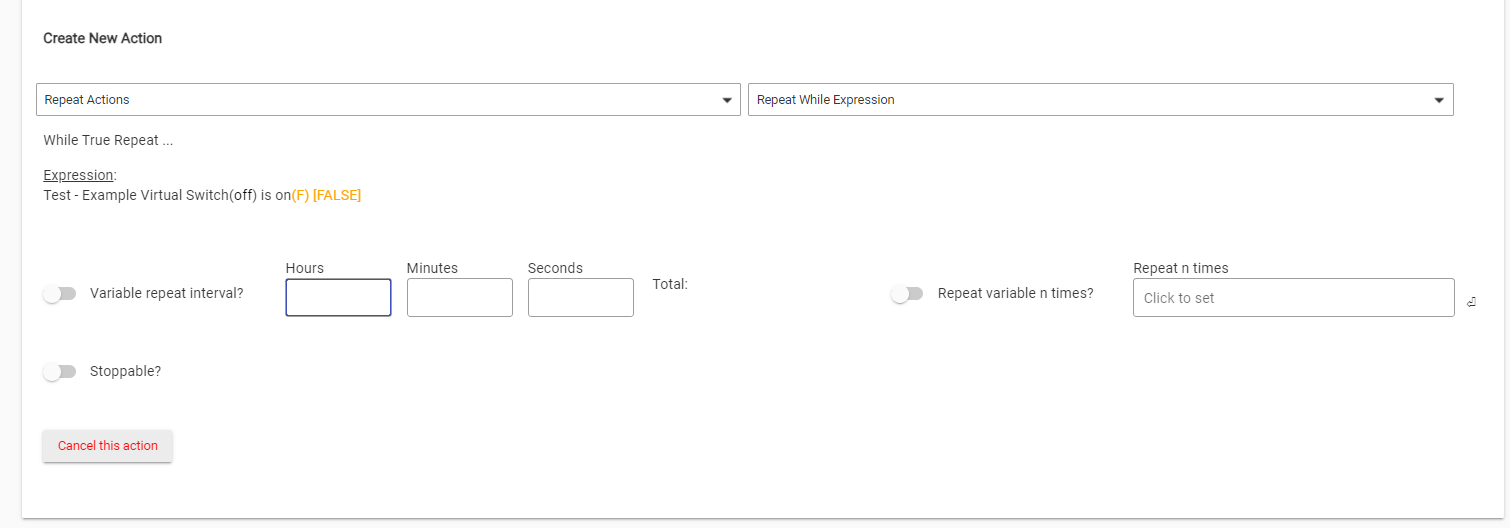Select the Seconds input box

(580, 298)
